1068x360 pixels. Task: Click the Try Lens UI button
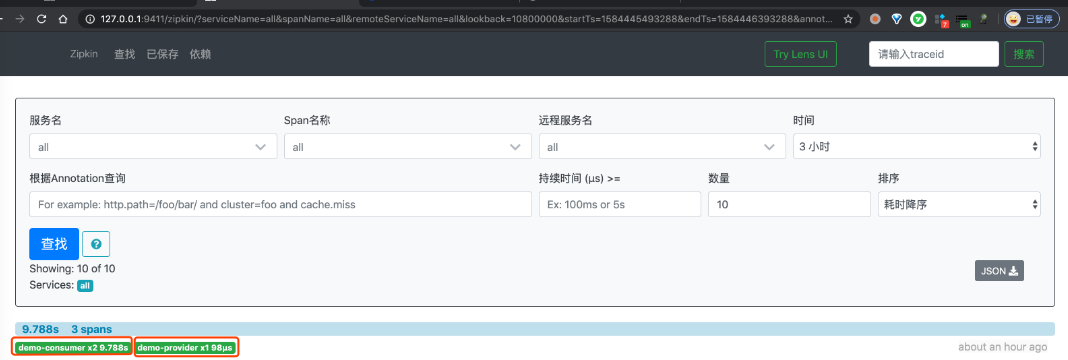click(x=801, y=54)
